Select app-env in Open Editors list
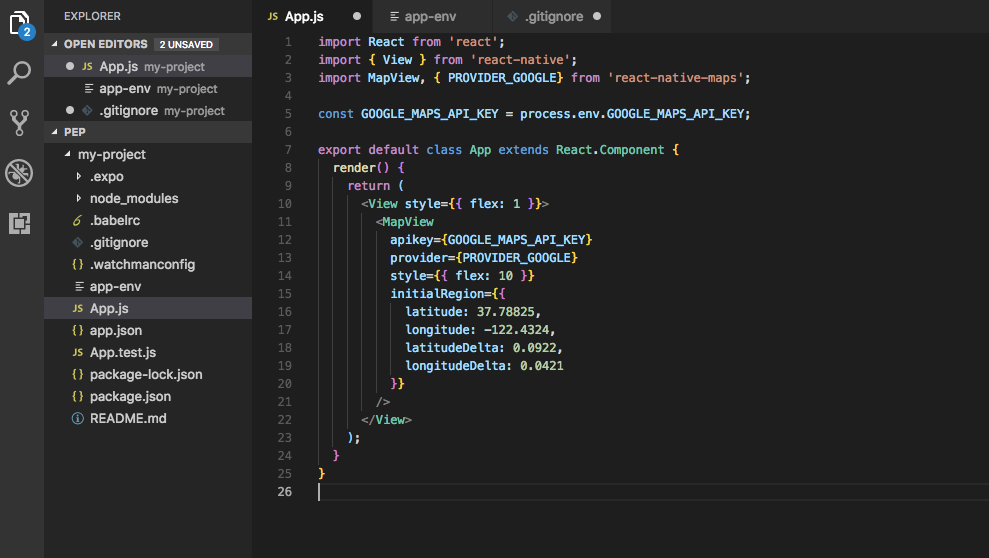Viewport: 989px width, 558px height. [x=148, y=88]
